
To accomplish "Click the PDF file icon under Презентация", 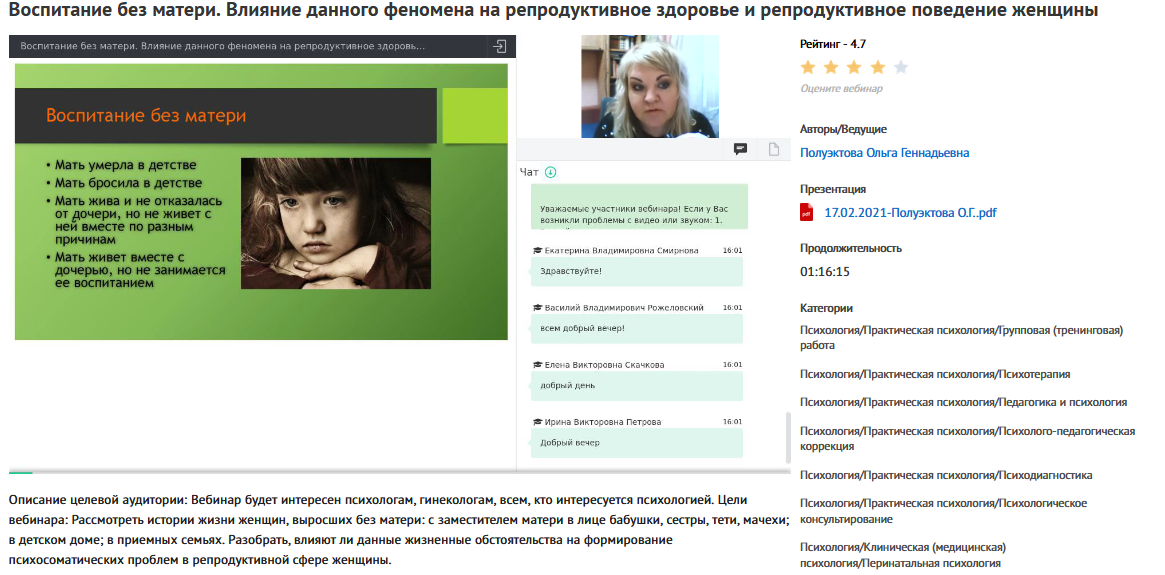I will tap(806, 212).
